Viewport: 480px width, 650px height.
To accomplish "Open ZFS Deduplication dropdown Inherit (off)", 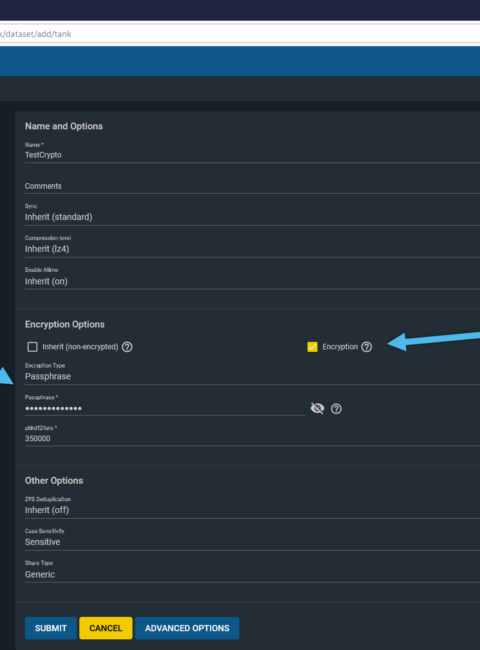I will click(x=252, y=510).
